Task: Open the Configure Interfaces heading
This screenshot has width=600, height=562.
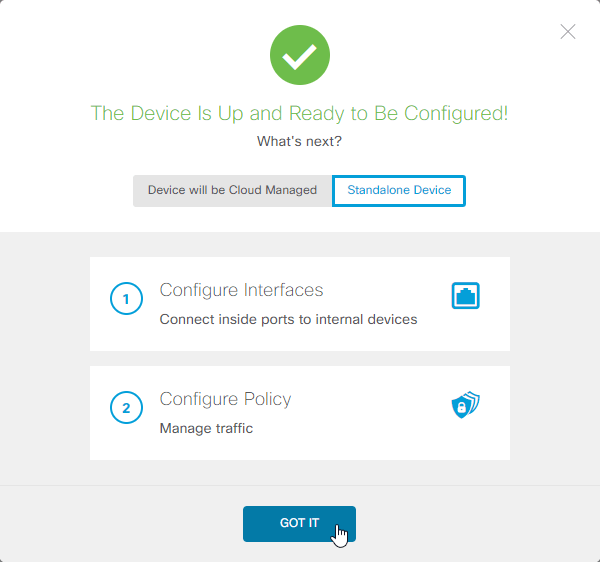Action: click(241, 290)
